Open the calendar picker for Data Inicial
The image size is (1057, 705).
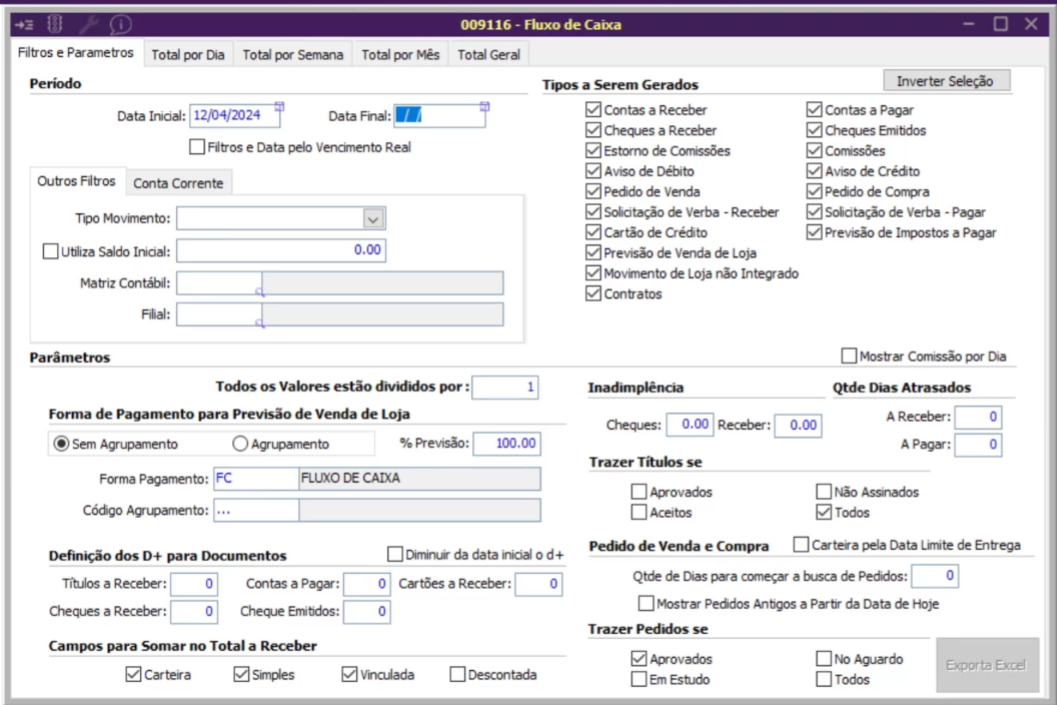pyautogui.click(x=279, y=106)
